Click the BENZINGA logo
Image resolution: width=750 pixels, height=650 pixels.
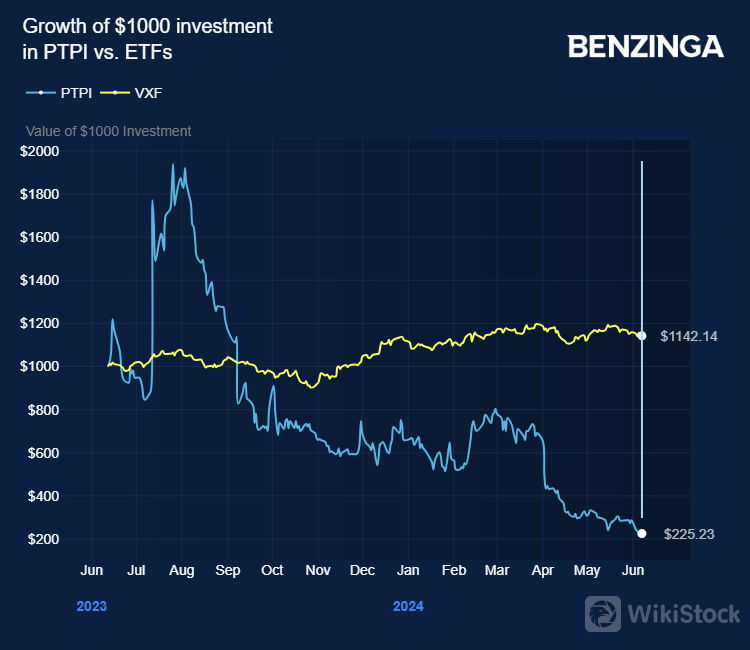[645, 46]
